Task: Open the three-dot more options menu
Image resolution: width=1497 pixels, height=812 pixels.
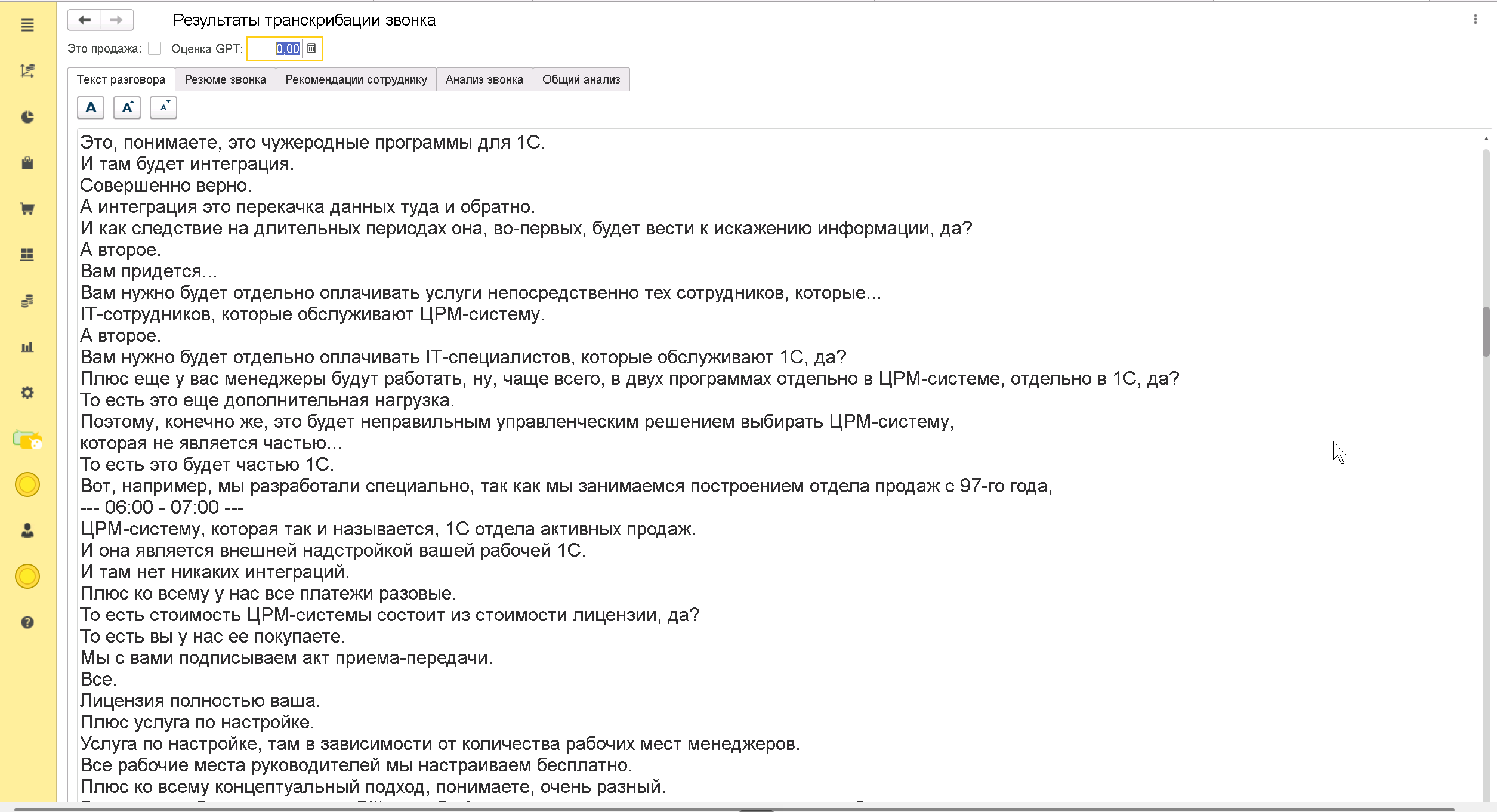Action: tap(1476, 20)
